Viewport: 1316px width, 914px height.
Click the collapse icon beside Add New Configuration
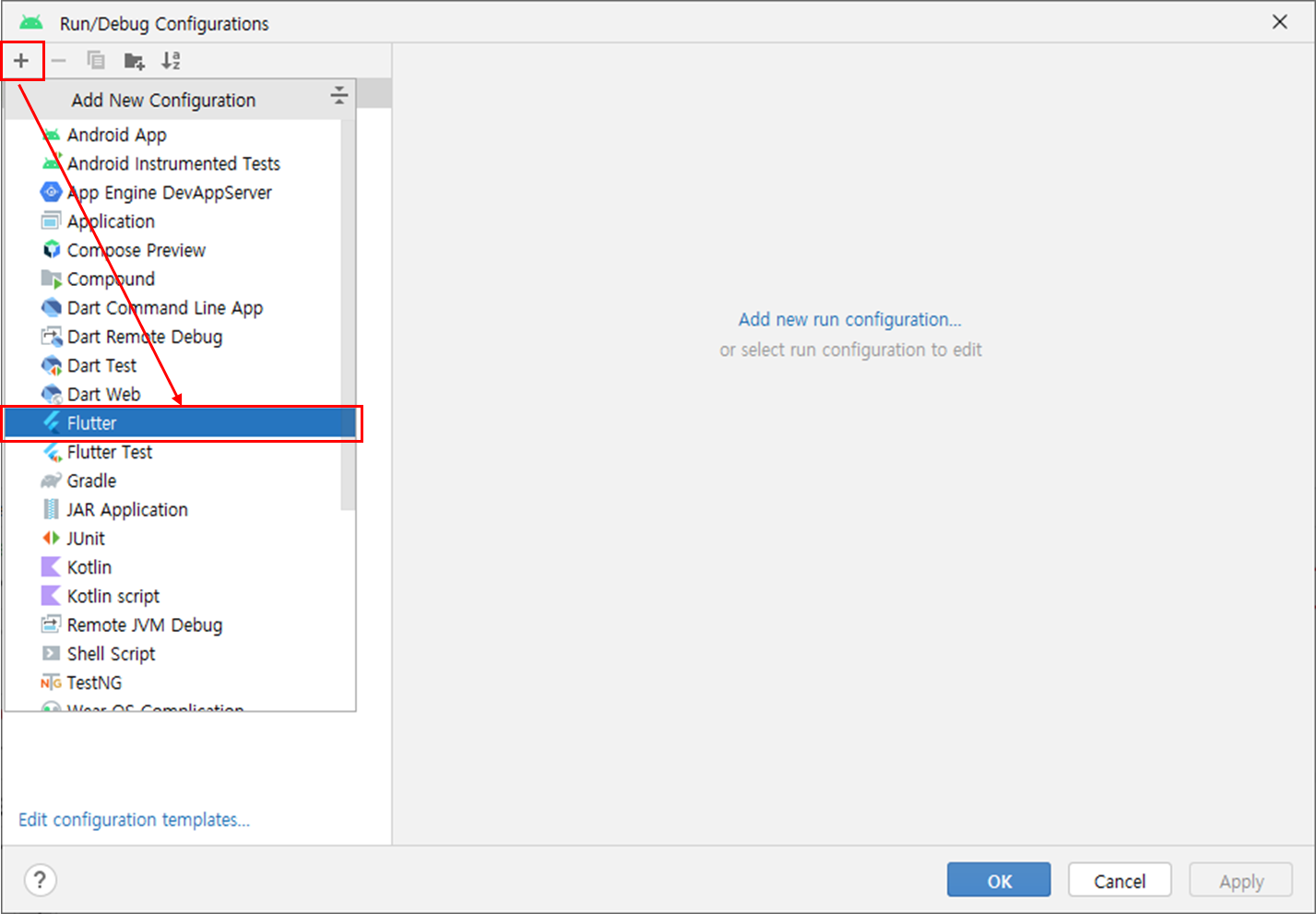tap(339, 95)
